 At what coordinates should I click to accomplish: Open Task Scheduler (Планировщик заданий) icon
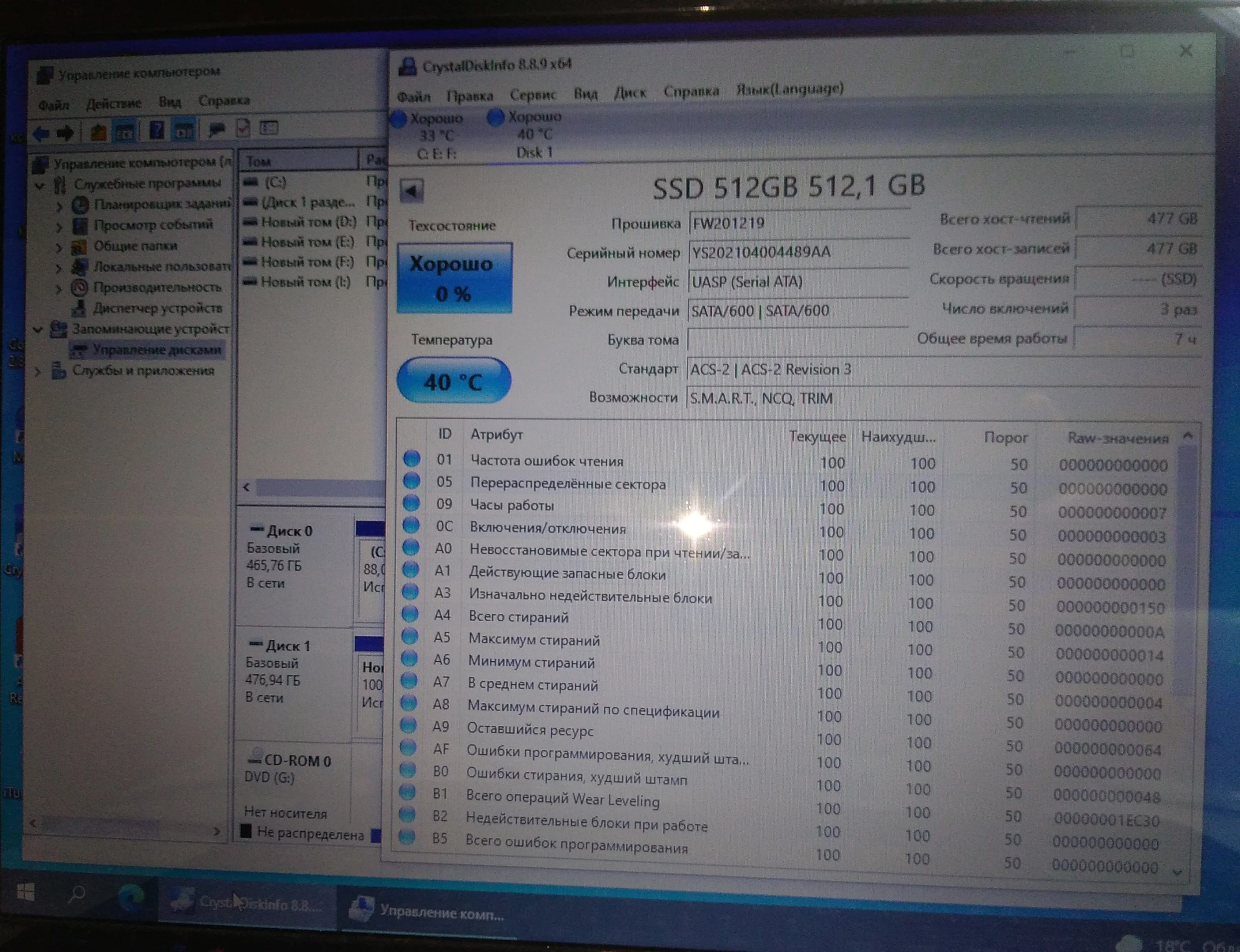[81, 205]
